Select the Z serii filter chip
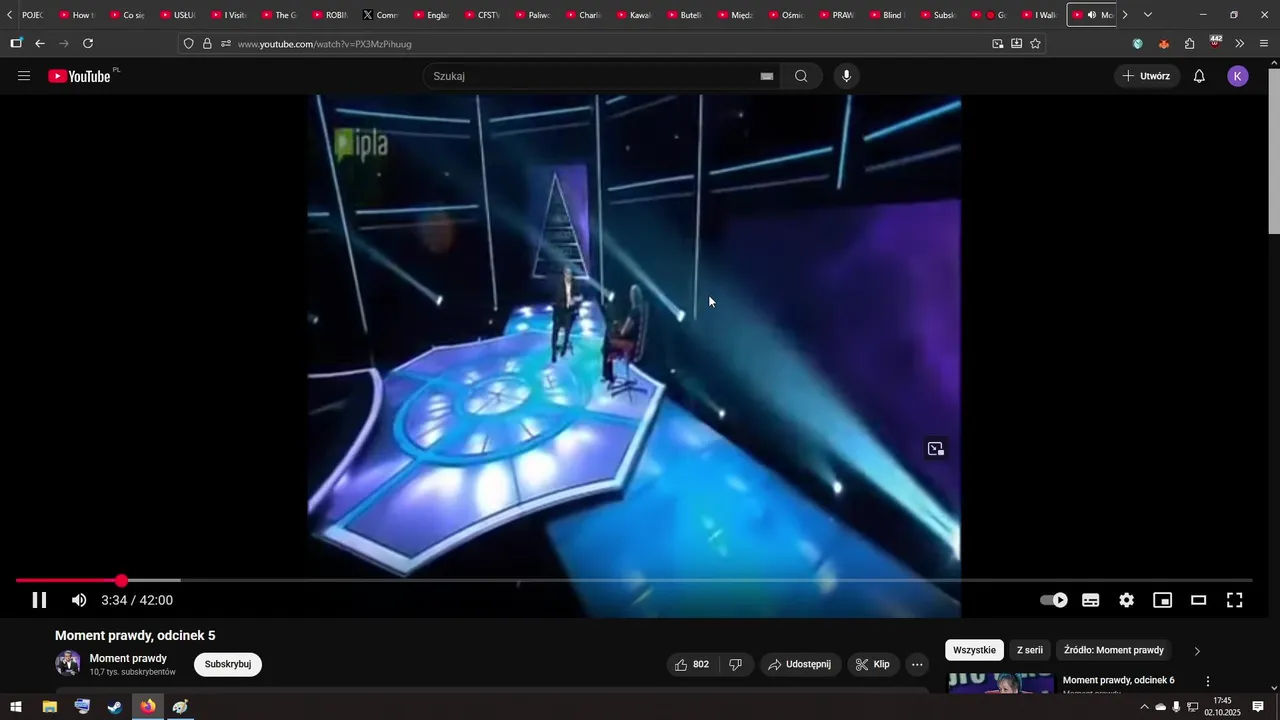 1030,650
